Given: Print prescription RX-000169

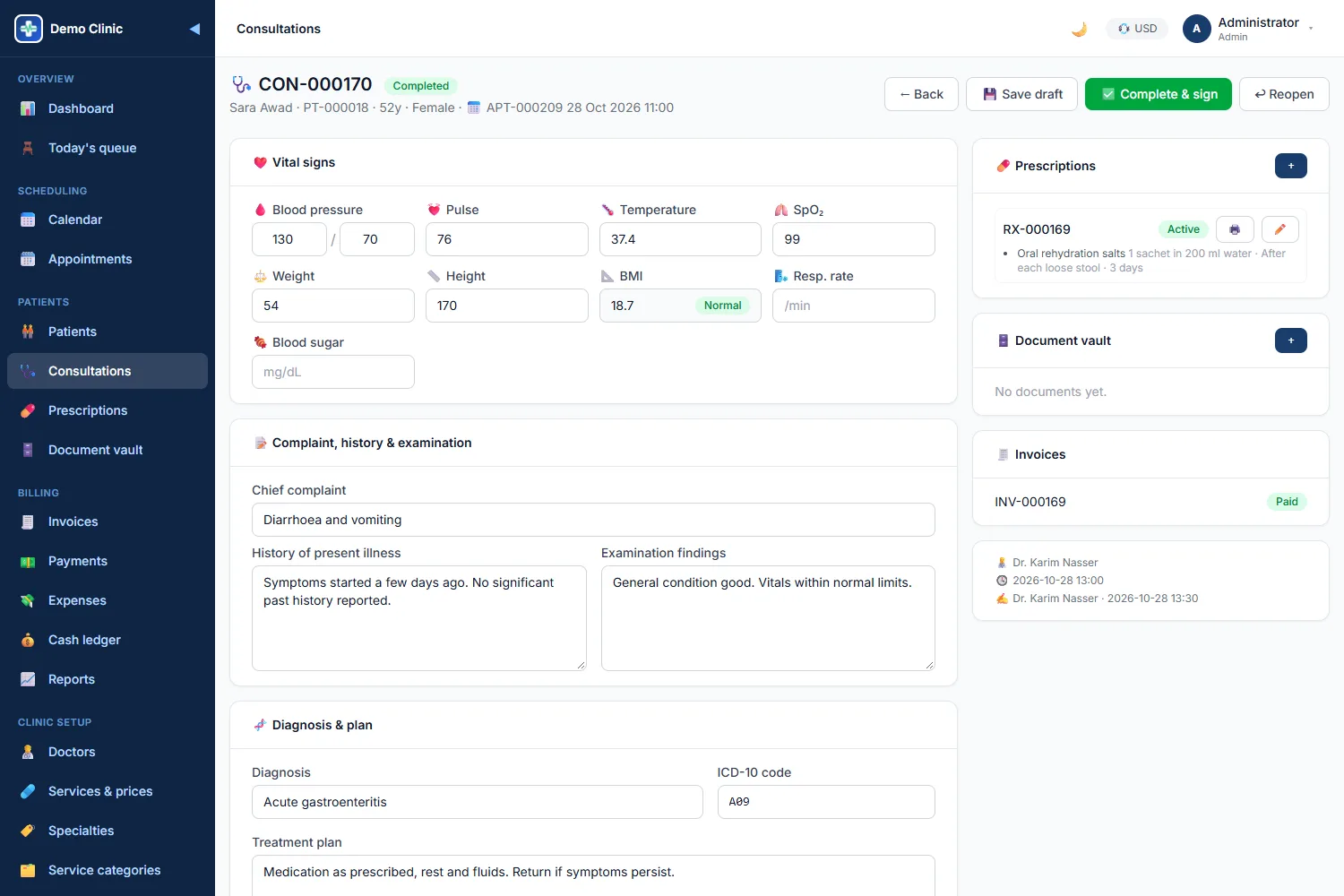Looking at the screenshot, I should 1235,229.
